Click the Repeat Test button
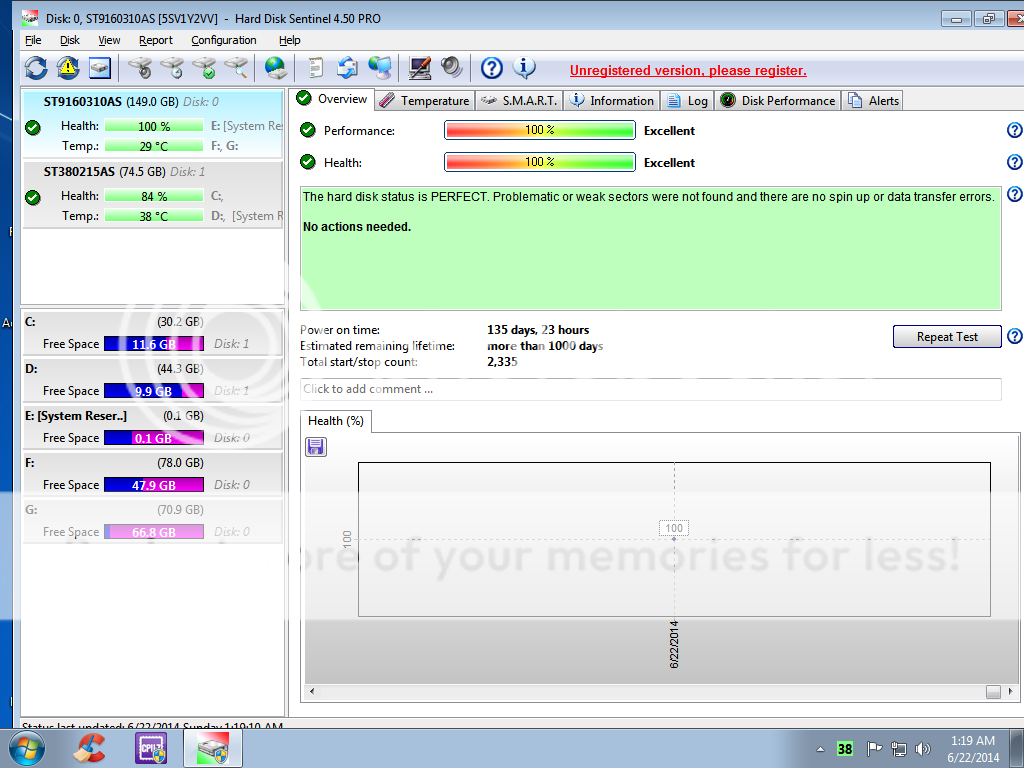 click(946, 337)
